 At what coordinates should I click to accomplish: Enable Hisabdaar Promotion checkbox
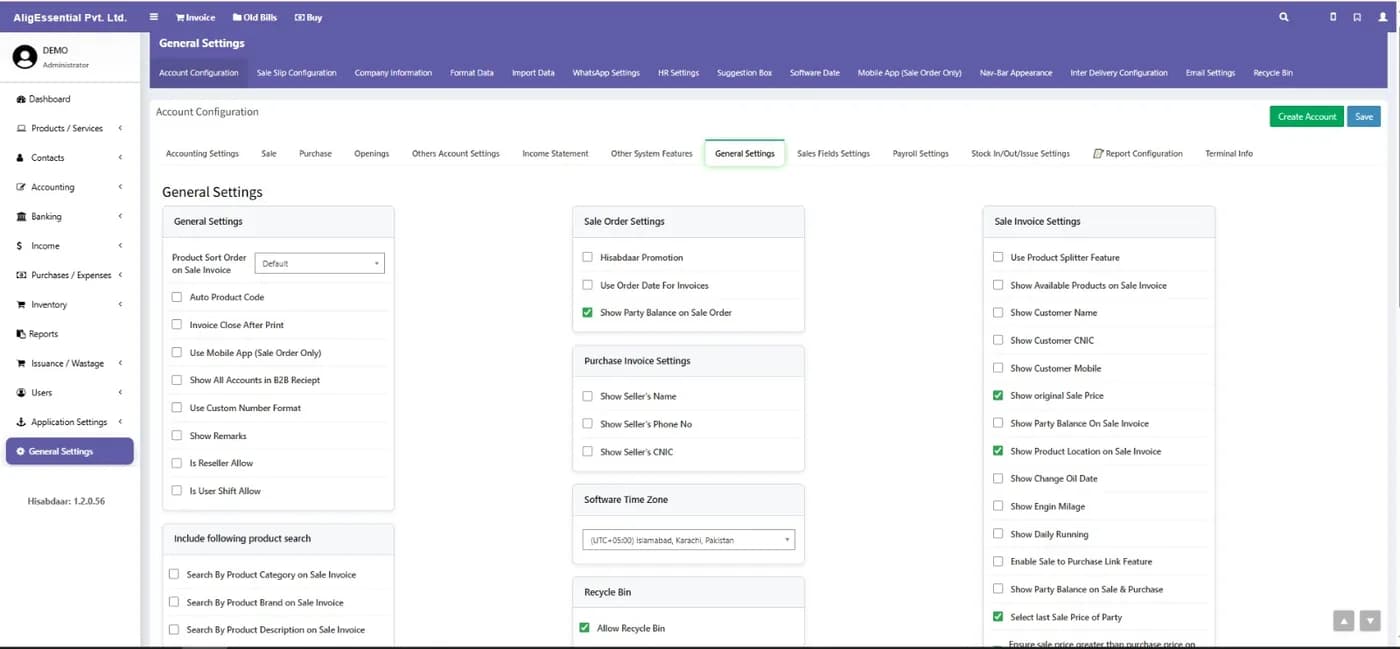coord(588,257)
